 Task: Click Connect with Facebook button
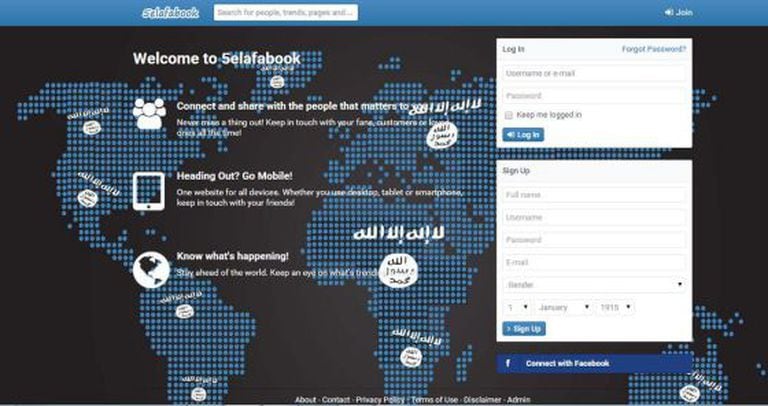coord(594,363)
